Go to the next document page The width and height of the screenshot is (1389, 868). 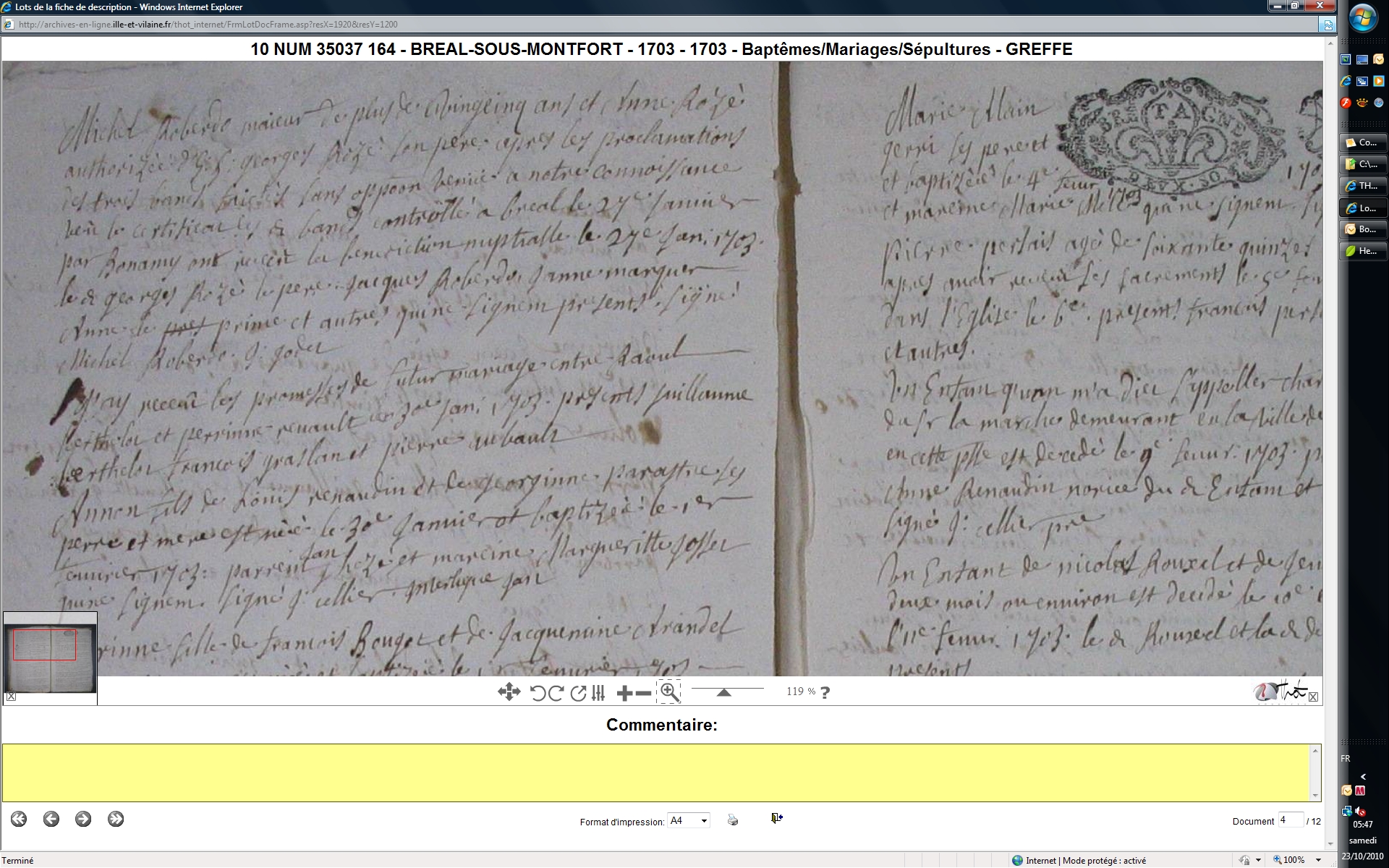coord(83,819)
